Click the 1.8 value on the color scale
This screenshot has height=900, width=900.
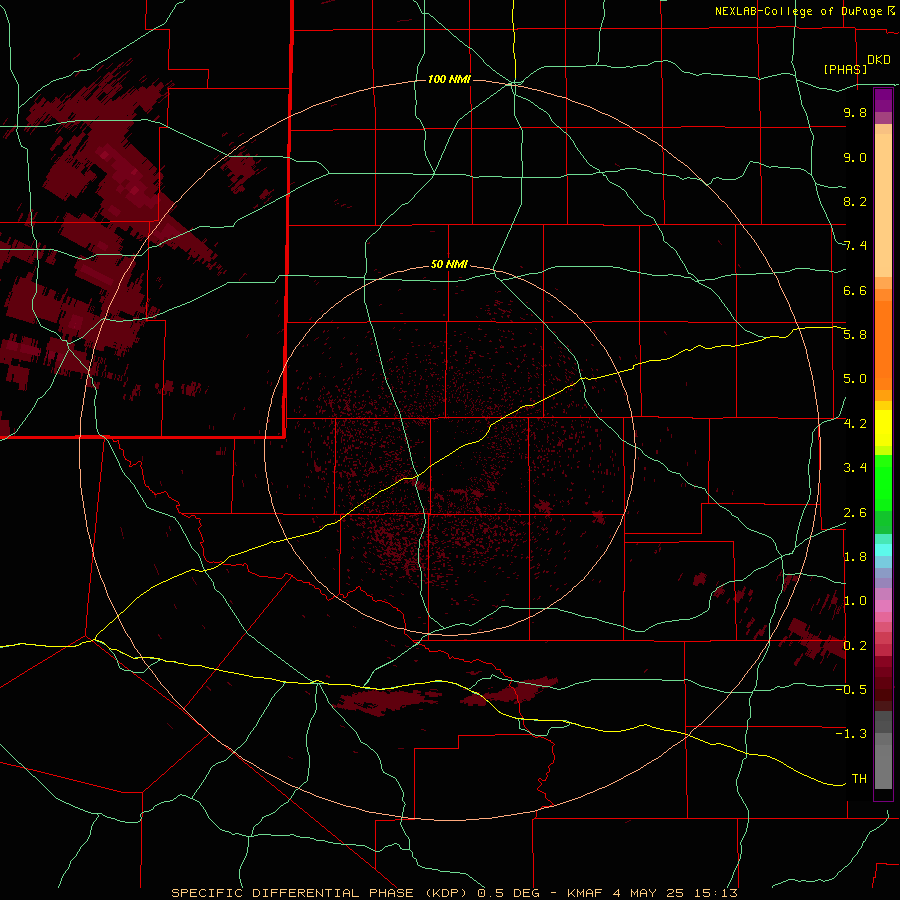click(855, 557)
